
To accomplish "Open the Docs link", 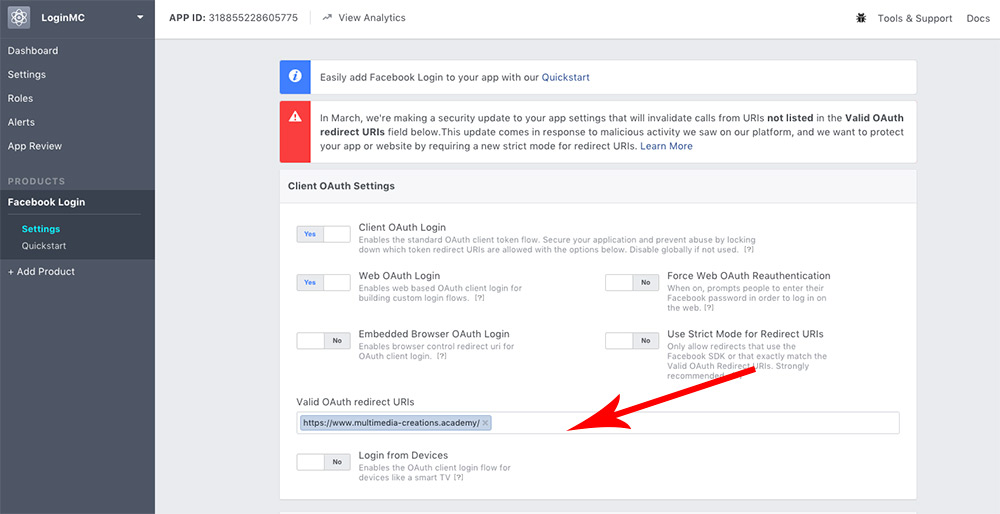I will click(x=978, y=18).
